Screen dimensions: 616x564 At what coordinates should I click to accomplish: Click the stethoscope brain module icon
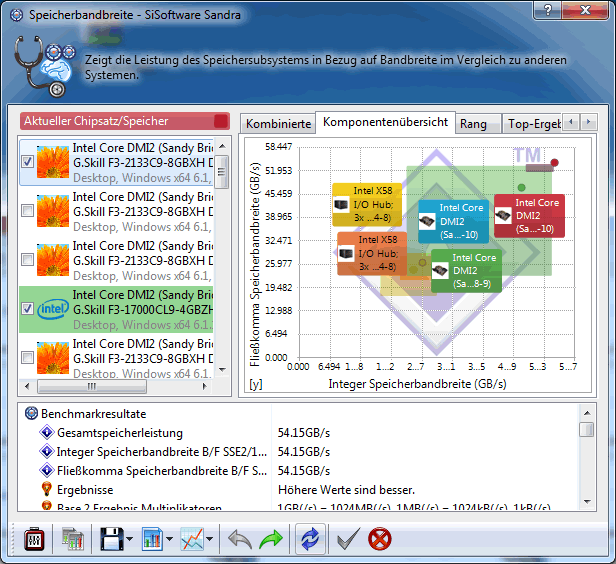point(44,66)
